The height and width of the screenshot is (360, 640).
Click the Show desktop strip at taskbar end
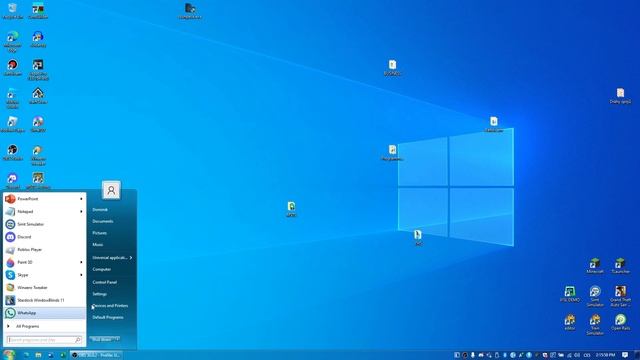coord(638,355)
